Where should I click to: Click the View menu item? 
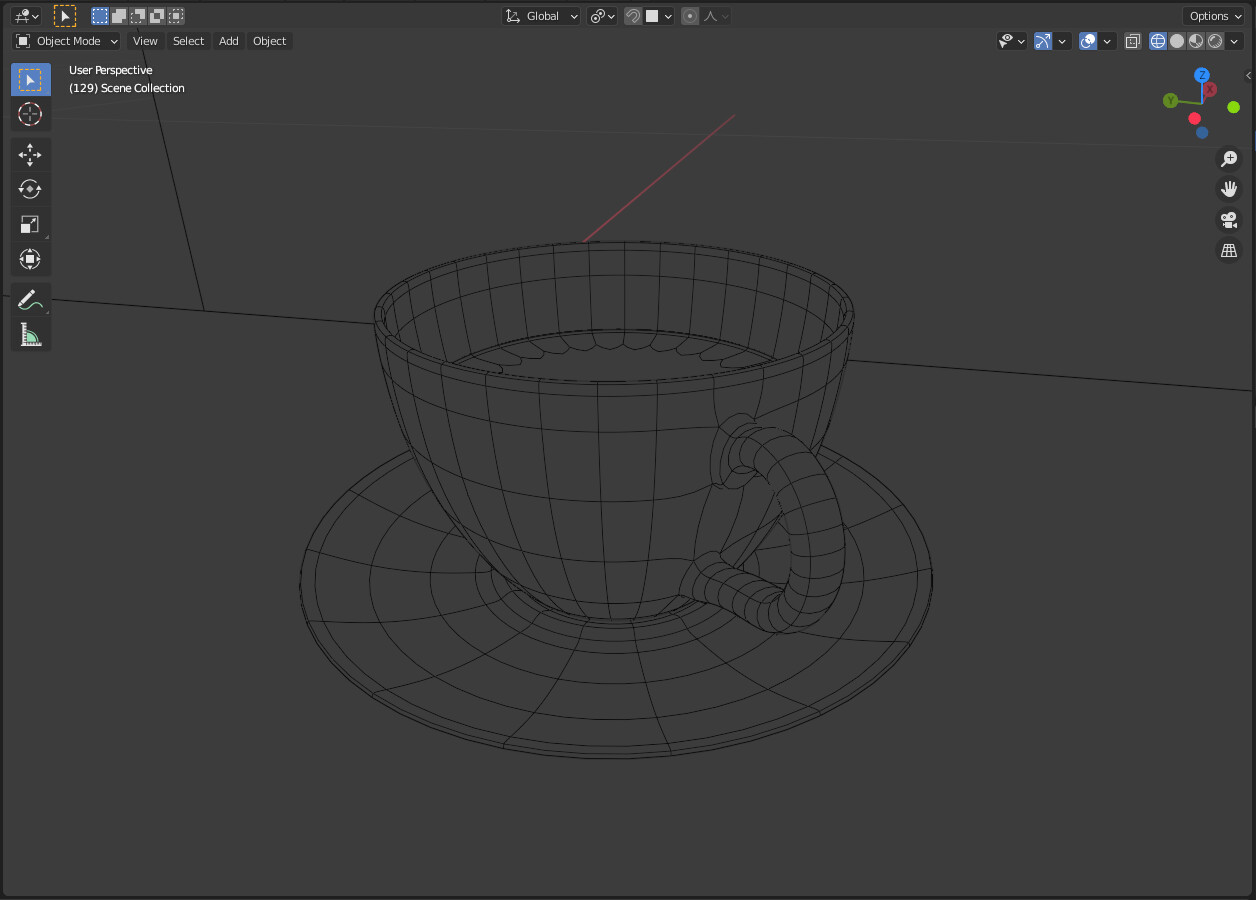click(144, 41)
